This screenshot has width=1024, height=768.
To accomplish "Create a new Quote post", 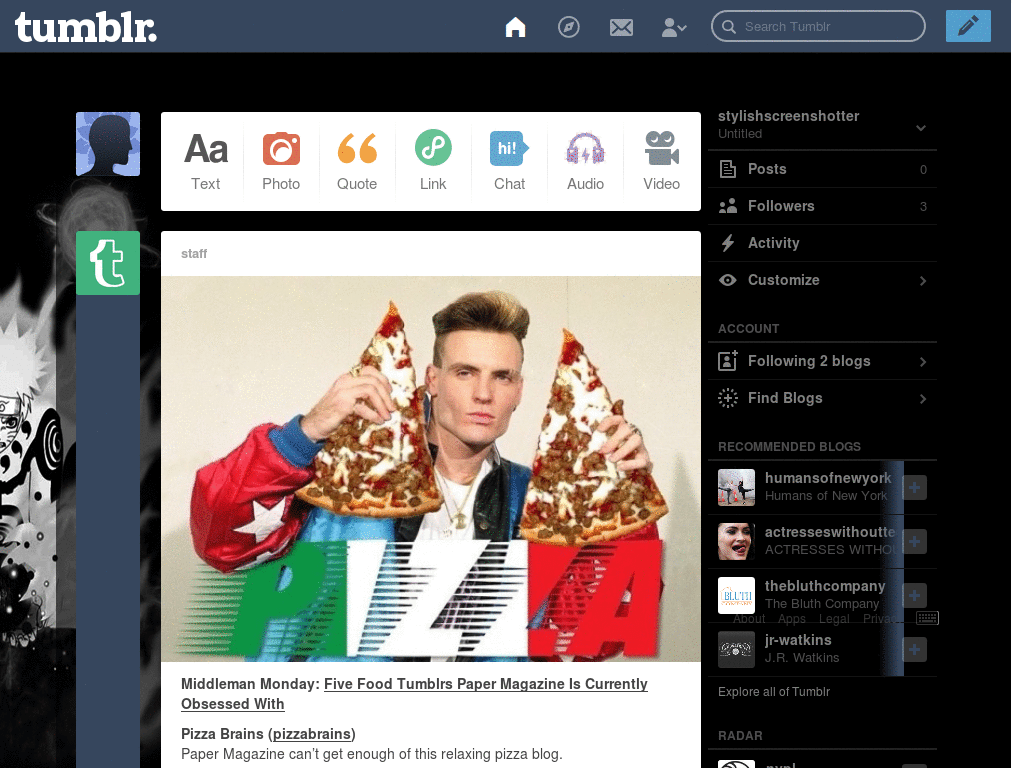I will pos(357,161).
